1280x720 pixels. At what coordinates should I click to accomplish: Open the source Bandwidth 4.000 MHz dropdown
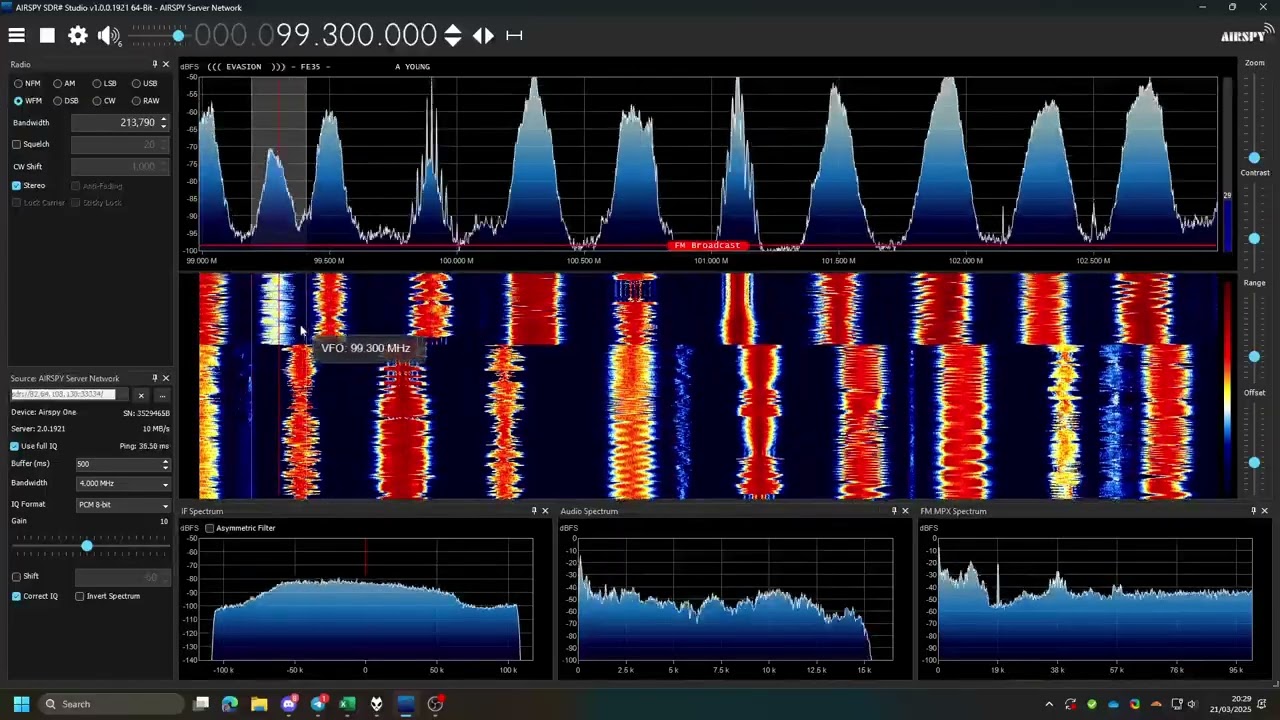(x=123, y=483)
